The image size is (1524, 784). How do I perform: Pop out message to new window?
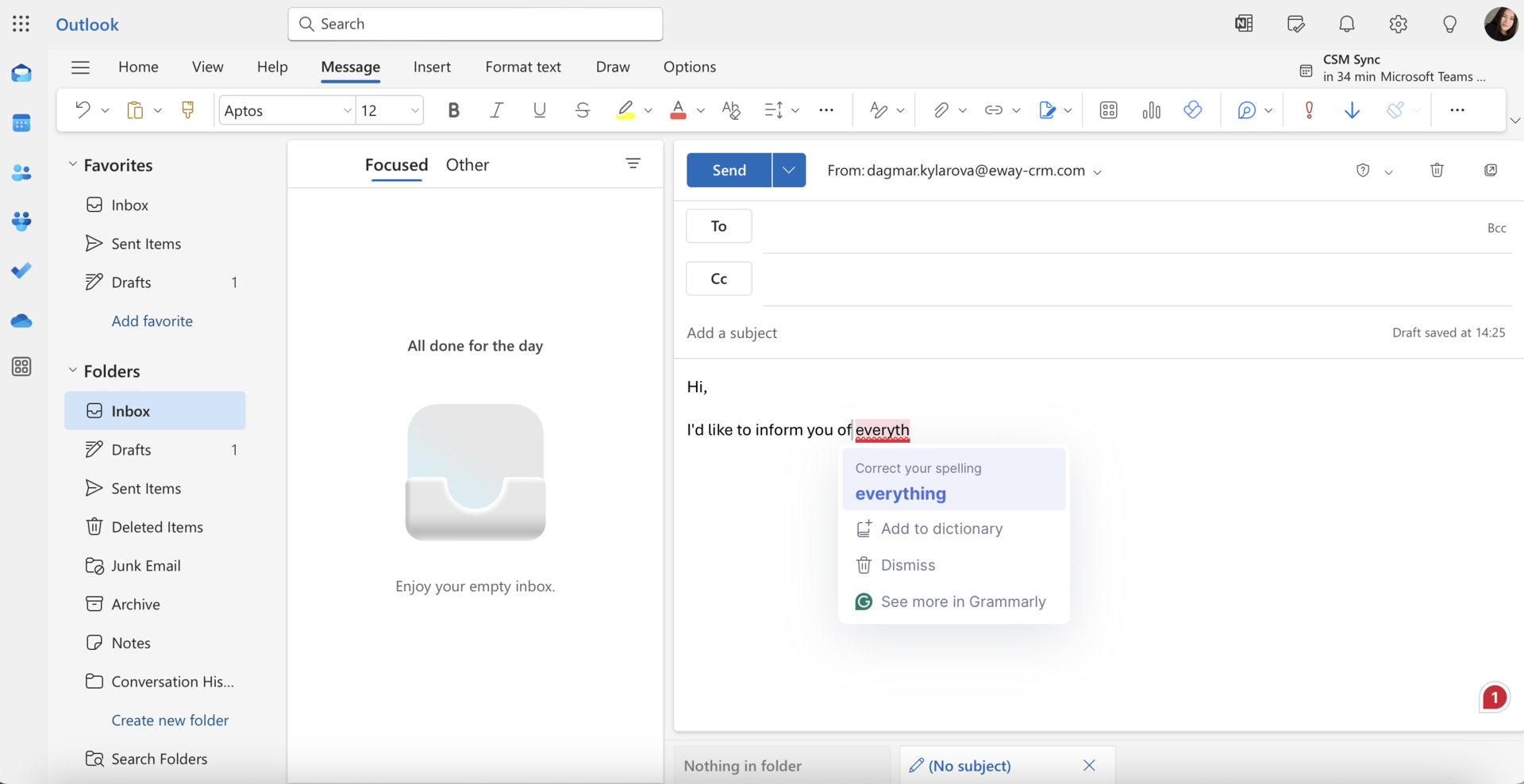1491,170
